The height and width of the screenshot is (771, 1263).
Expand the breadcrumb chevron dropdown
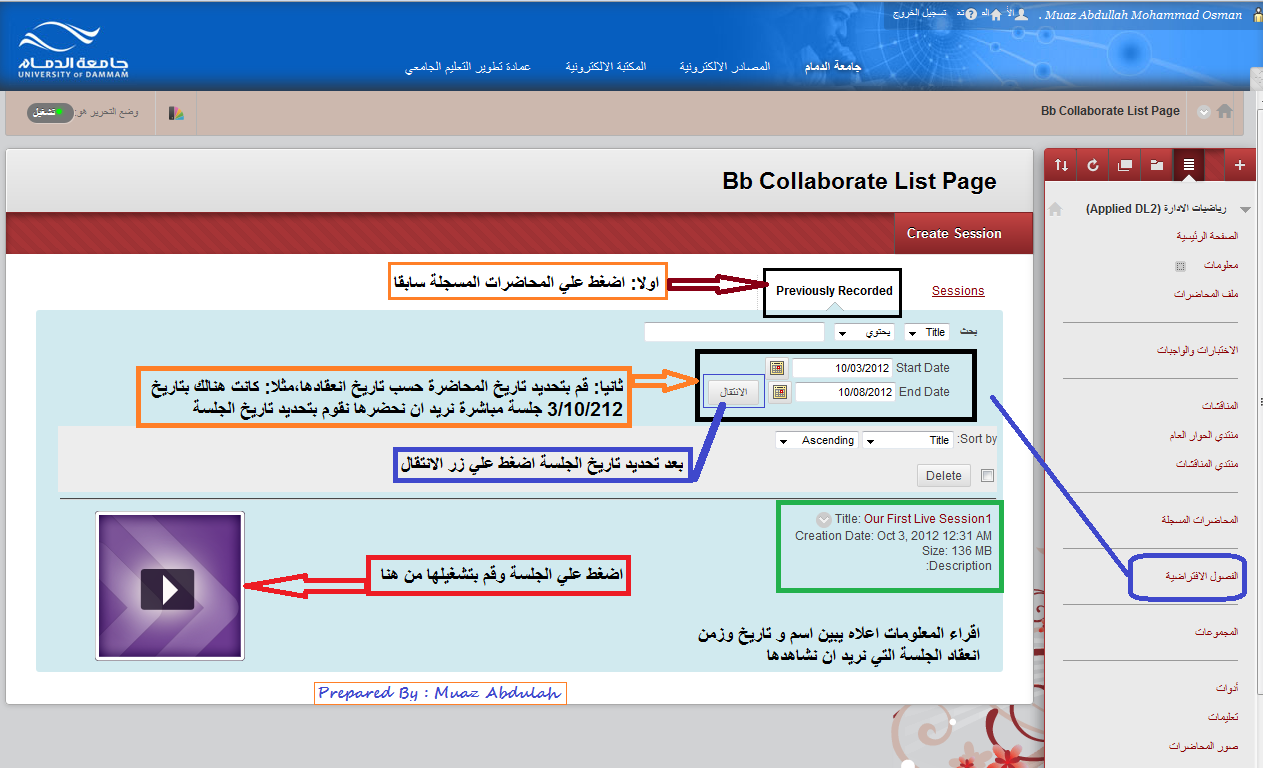pyautogui.click(x=1204, y=112)
